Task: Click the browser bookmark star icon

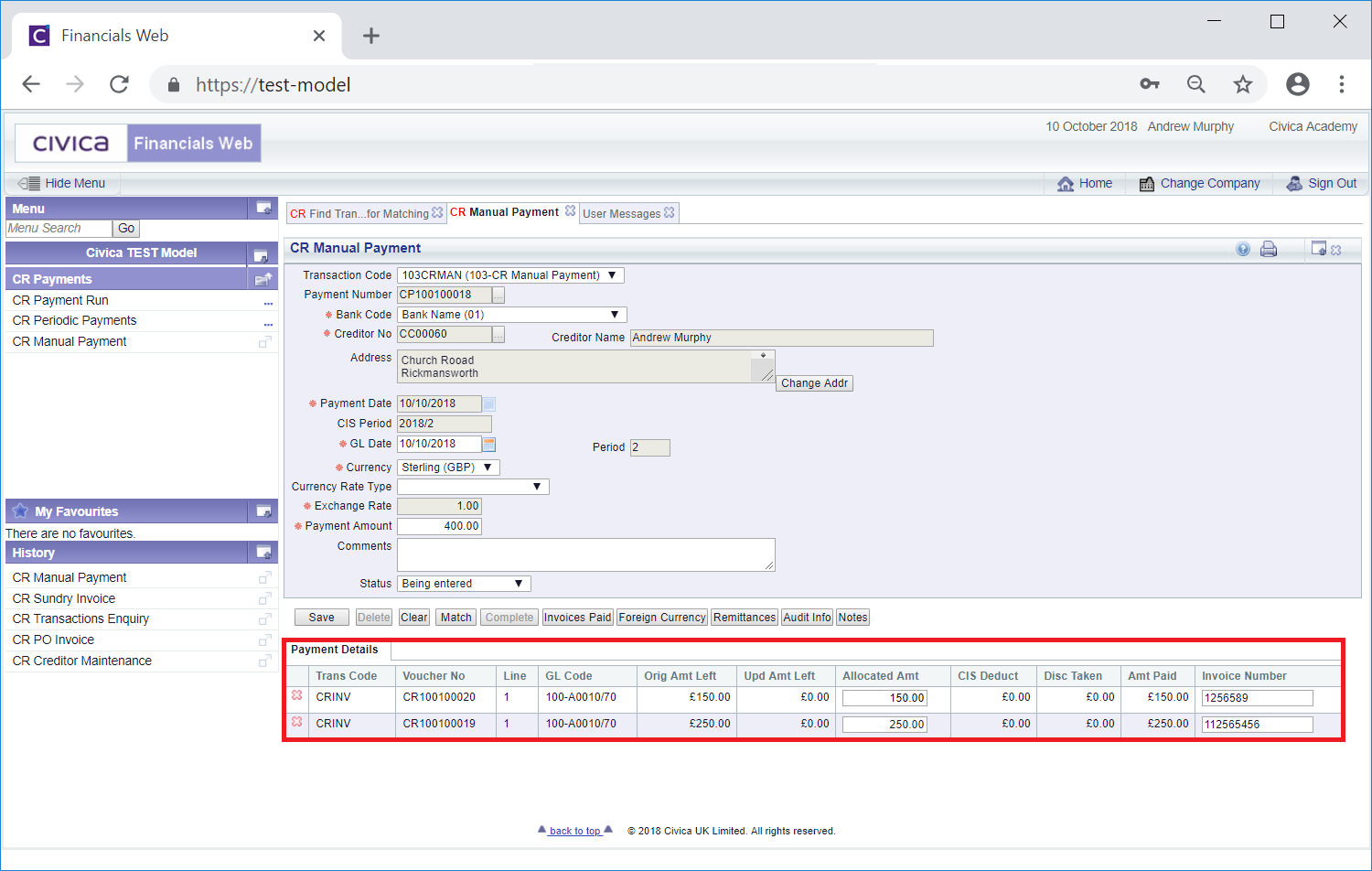Action: [x=1242, y=84]
